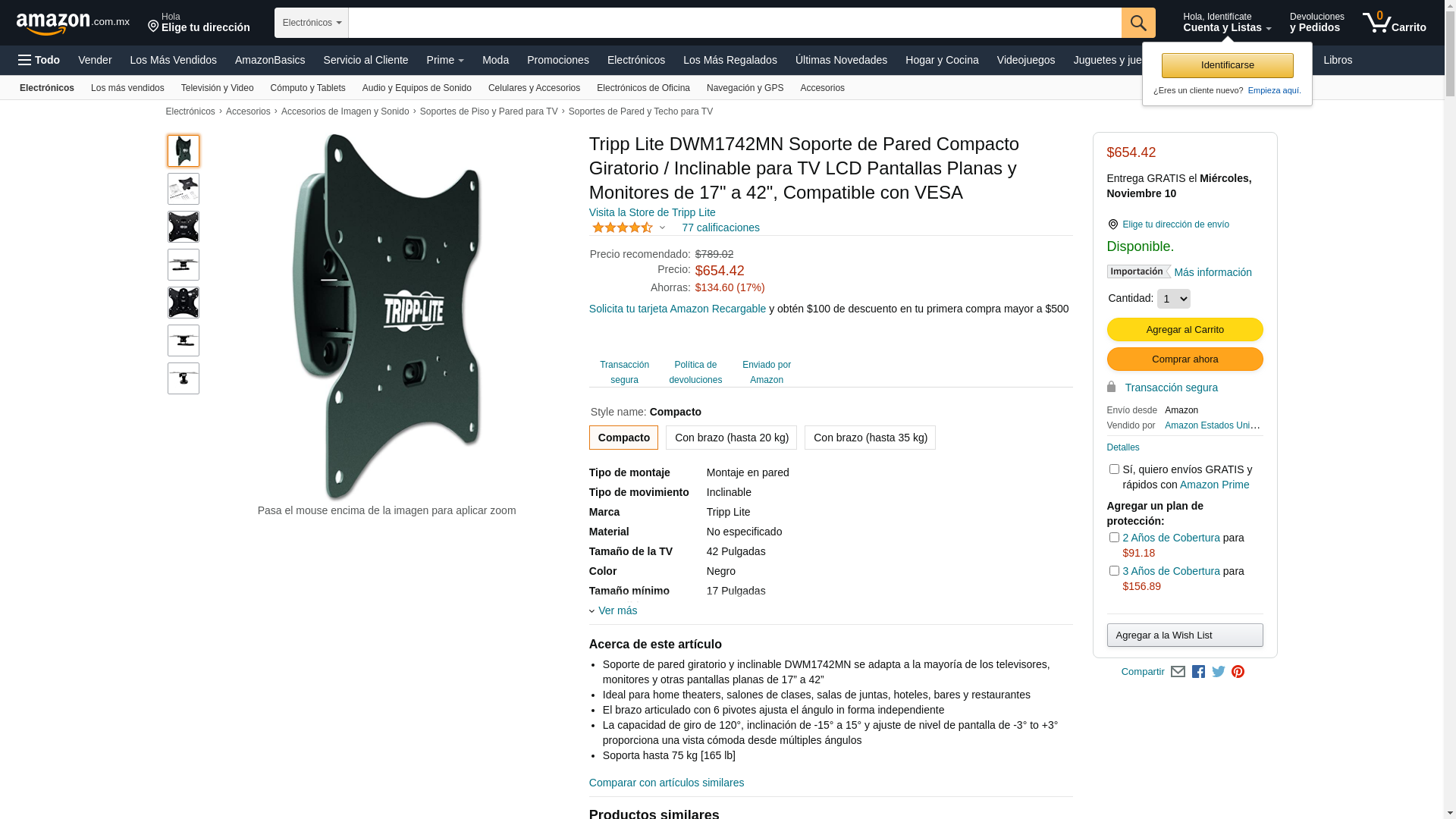This screenshot has width=1456, height=819.
Task: Open the shopping cart icon
Action: pos(1394,22)
